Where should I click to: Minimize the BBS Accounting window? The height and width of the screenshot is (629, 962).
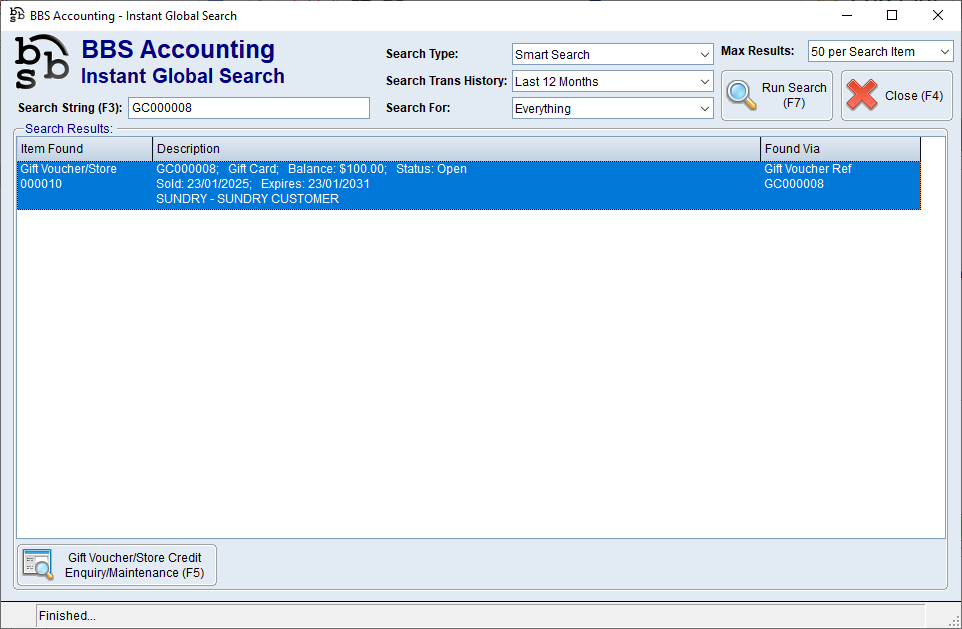846,15
